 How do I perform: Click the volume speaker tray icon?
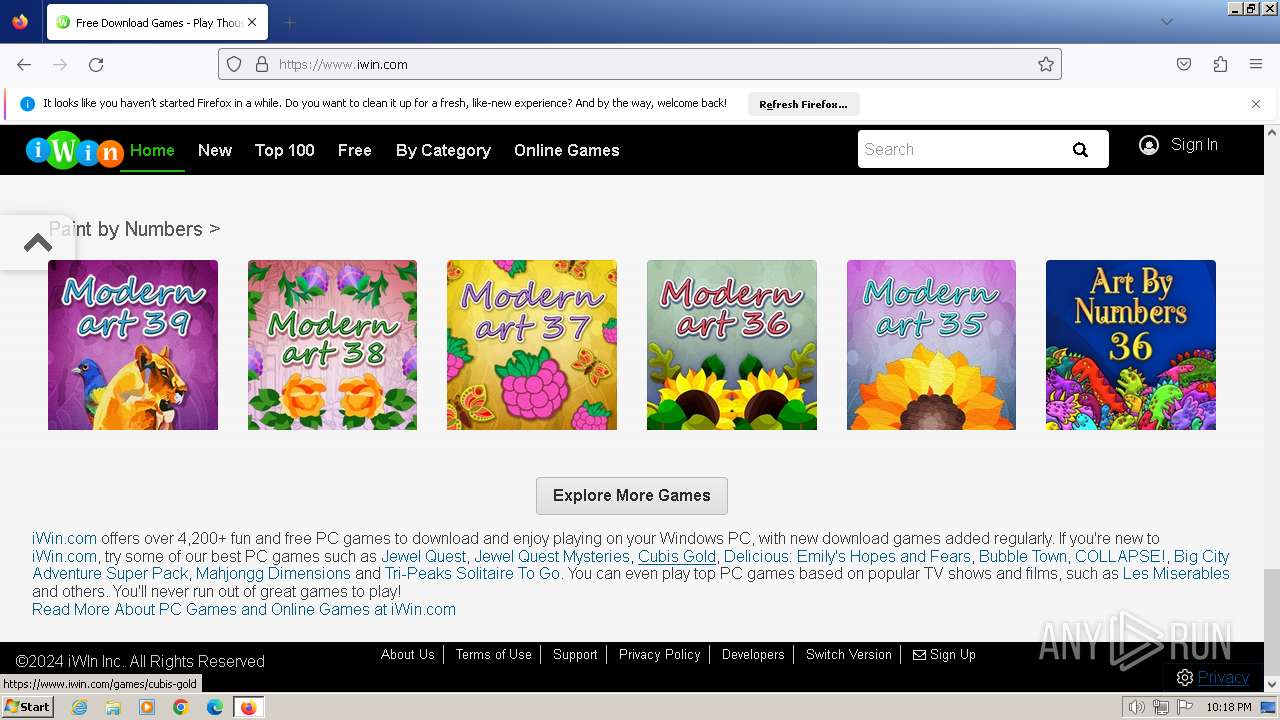tap(1137, 707)
